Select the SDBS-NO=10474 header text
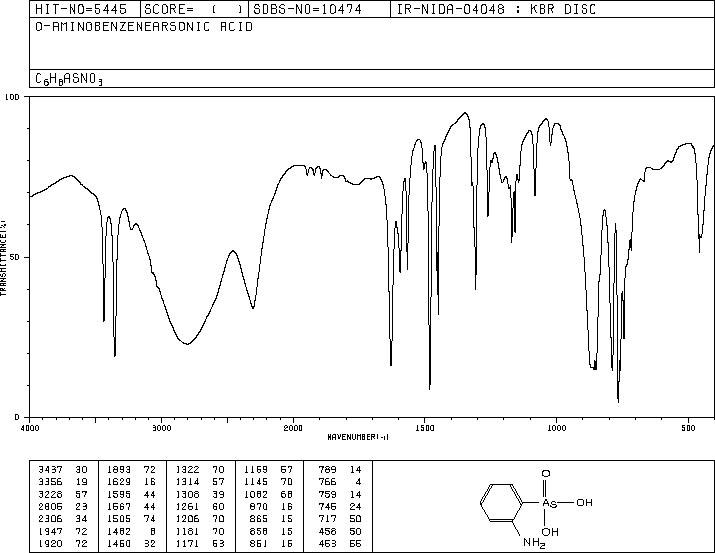The image size is (715, 553). pyautogui.click(x=307, y=9)
